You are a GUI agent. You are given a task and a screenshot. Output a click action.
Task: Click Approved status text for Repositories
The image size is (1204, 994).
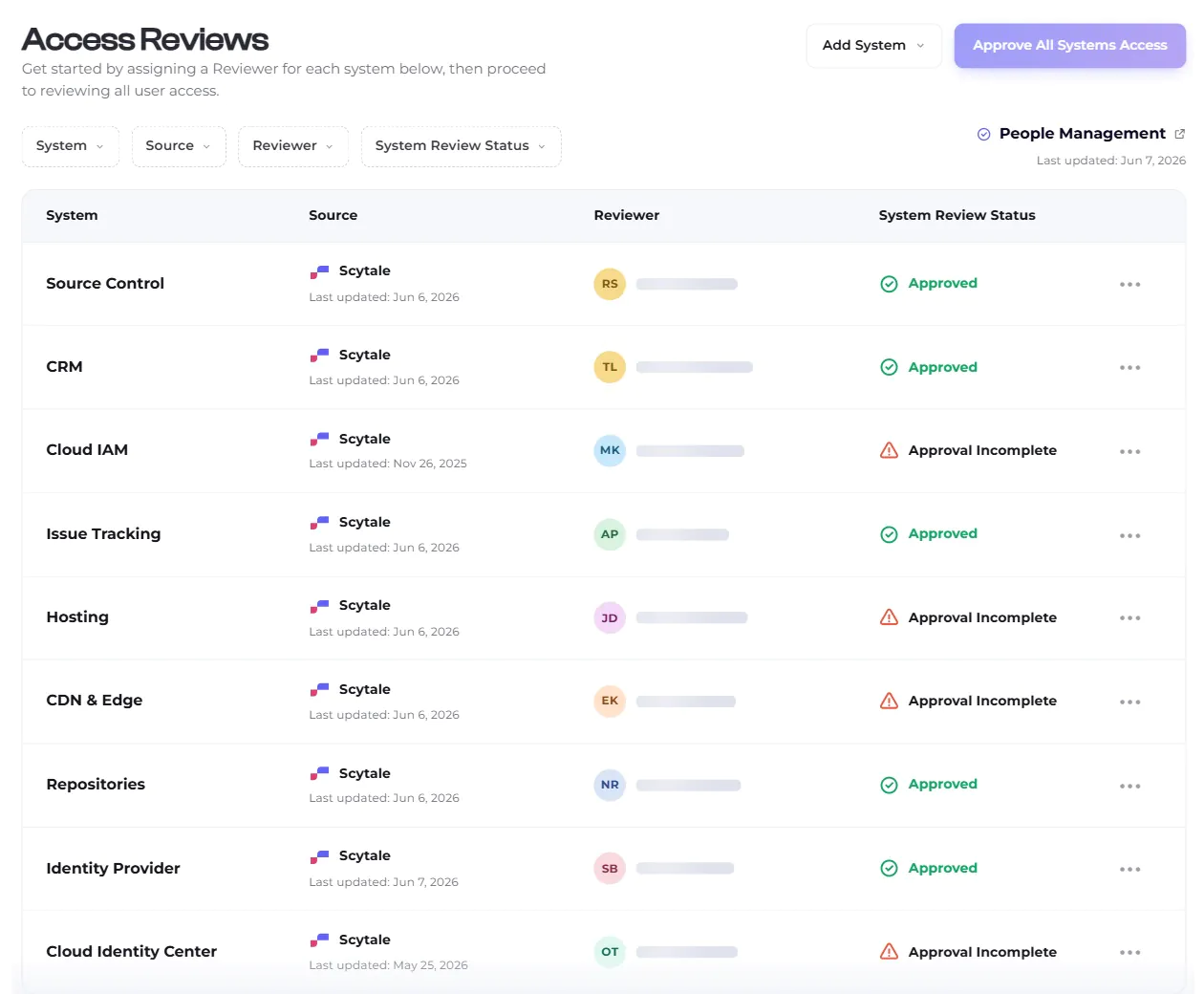coord(942,784)
